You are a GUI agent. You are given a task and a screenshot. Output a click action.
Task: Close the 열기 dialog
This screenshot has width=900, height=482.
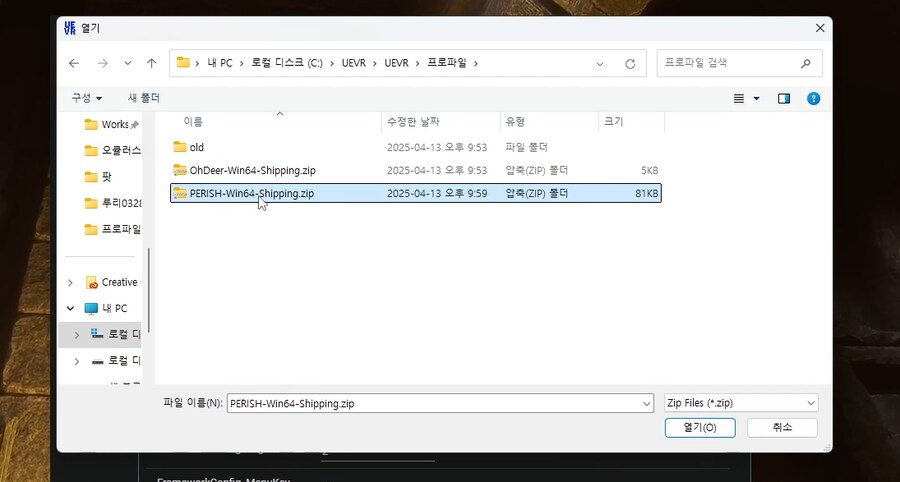click(x=820, y=28)
